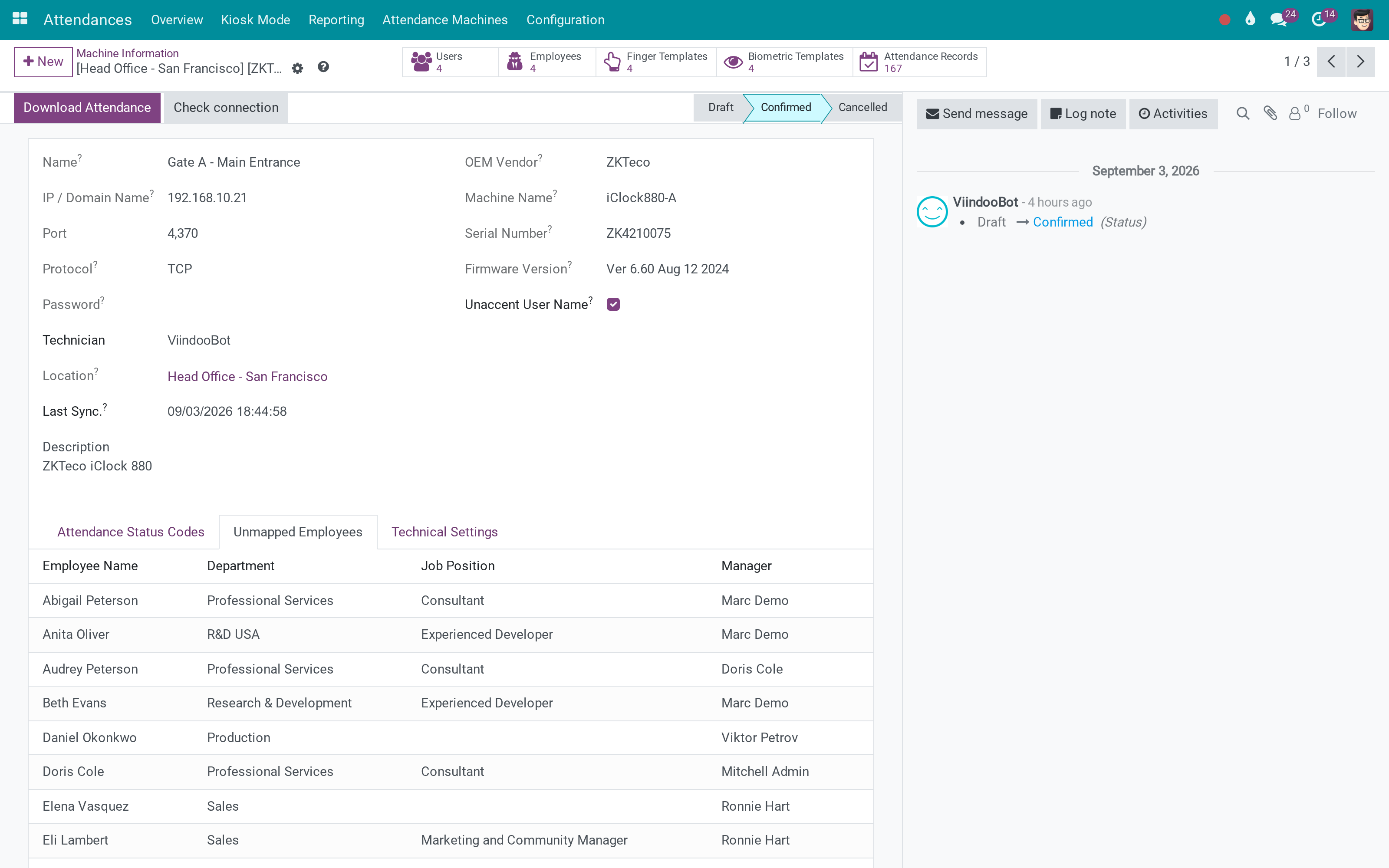The image size is (1389, 868).
Task: Open the record actions gear icon
Action: pos(297,68)
